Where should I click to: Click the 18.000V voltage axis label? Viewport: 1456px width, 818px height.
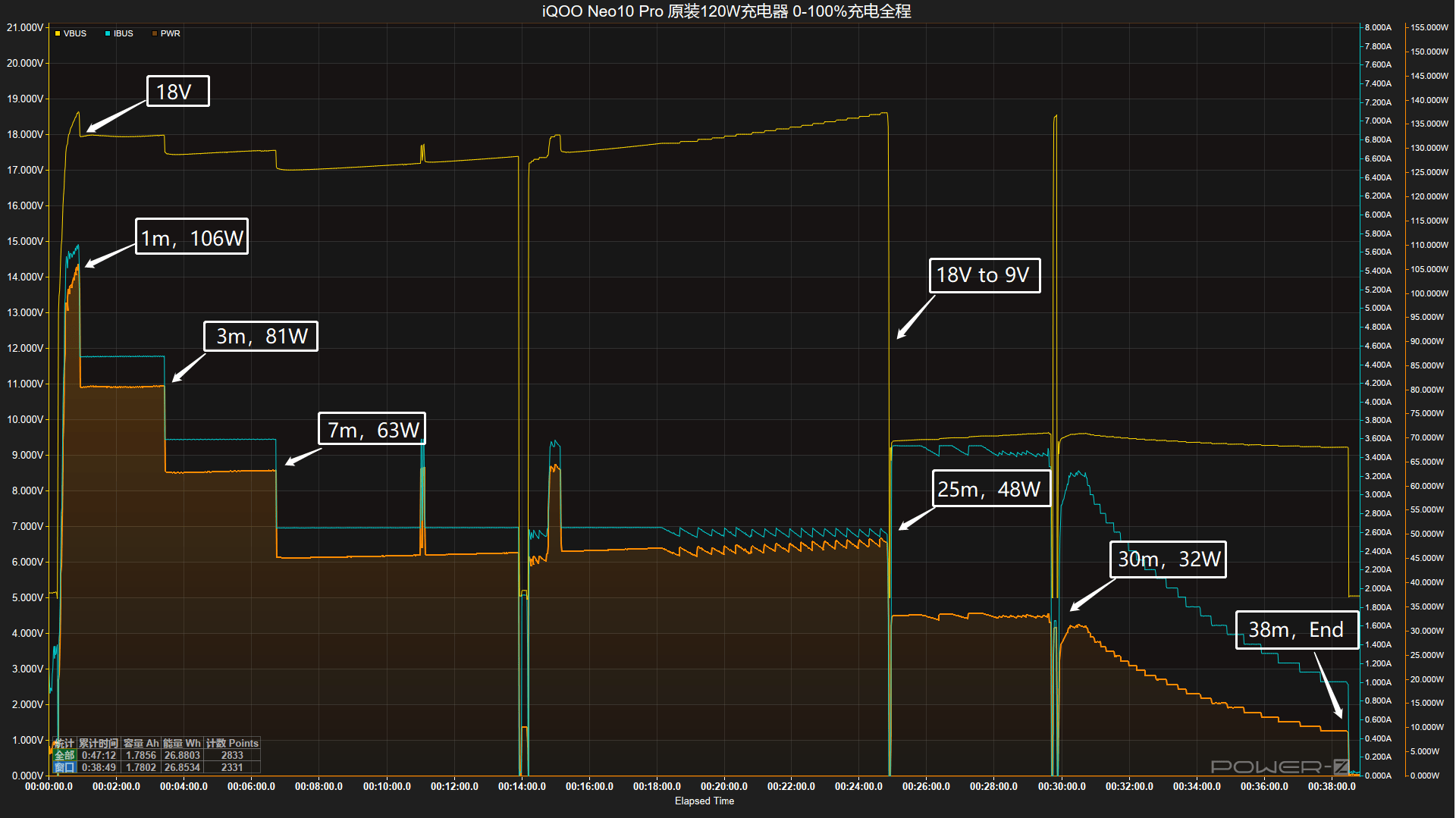pos(25,134)
